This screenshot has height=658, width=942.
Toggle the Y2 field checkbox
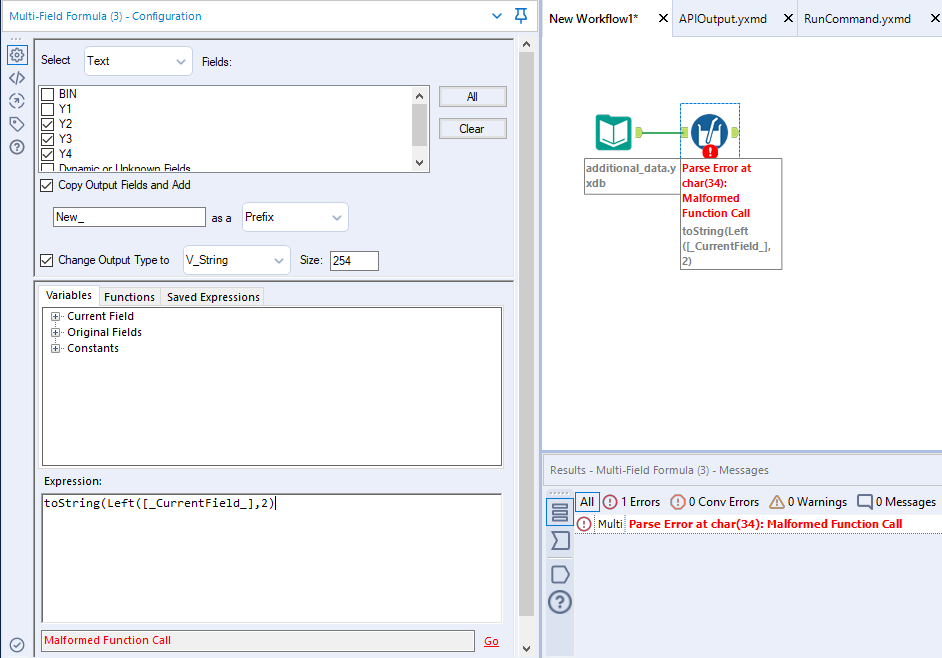coord(46,125)
